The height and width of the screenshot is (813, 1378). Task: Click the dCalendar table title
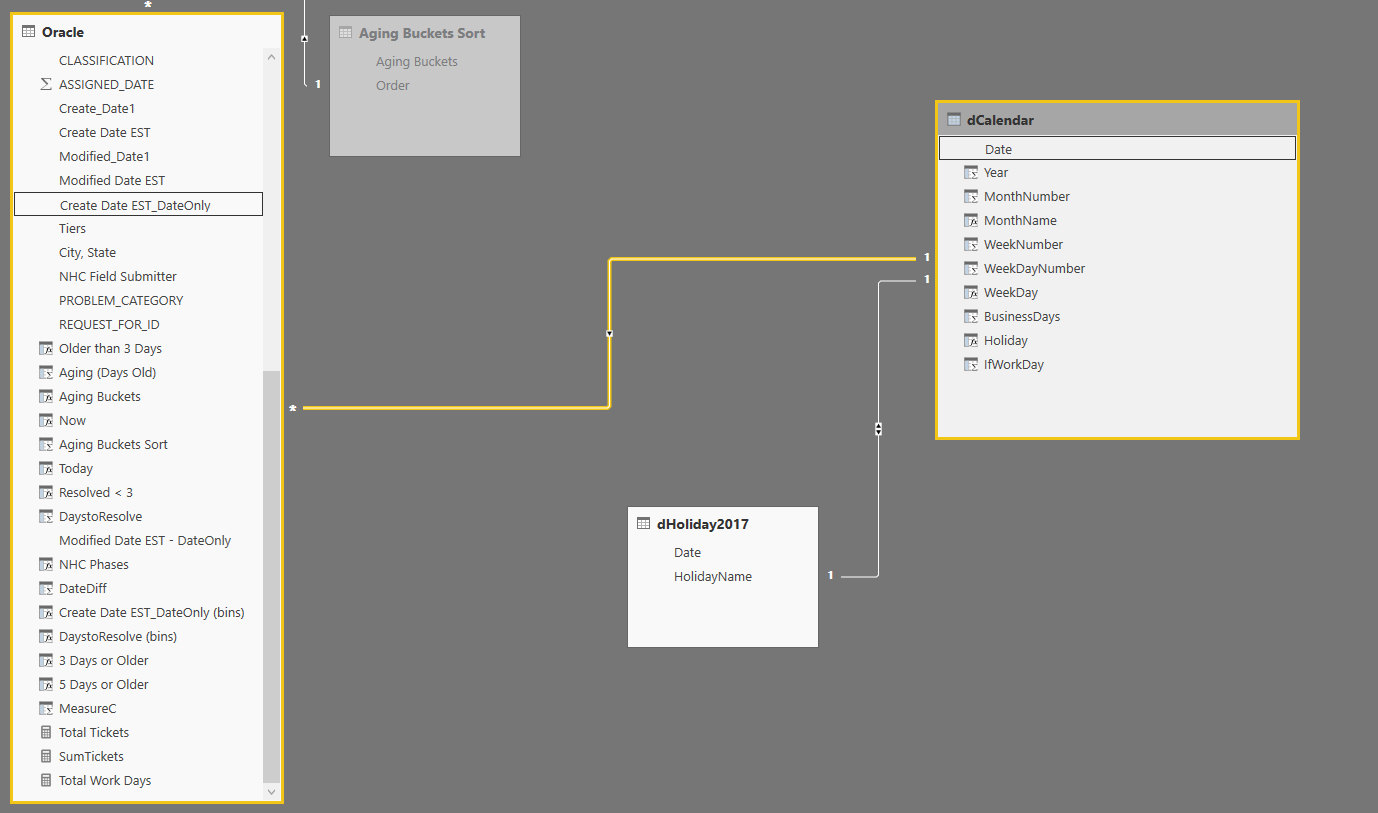click(1000, 120)
